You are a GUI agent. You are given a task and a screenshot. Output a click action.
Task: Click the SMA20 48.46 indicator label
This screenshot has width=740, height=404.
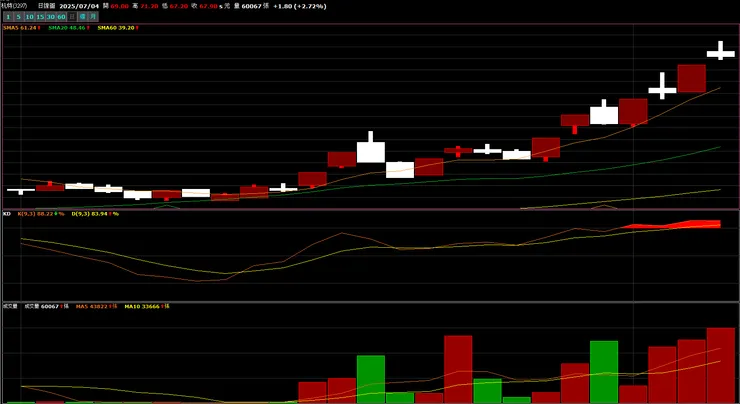point(69,28)
